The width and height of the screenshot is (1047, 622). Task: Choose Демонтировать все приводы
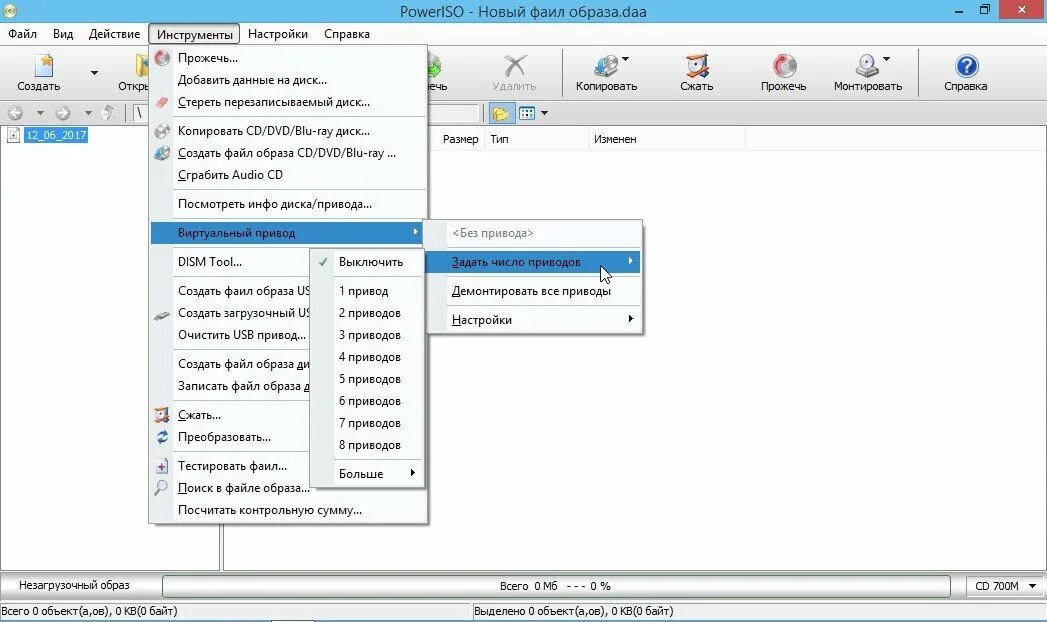(x=533, y=291)
